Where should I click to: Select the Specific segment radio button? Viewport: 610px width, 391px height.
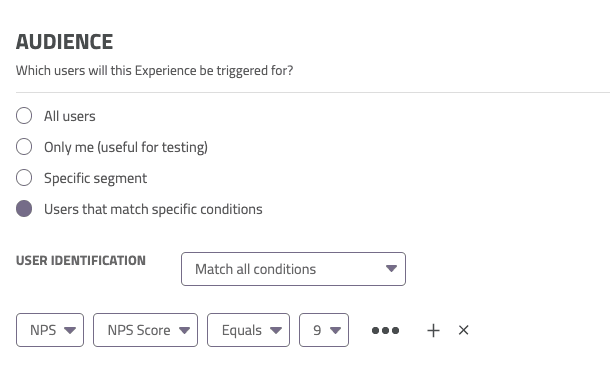(24, 178)
